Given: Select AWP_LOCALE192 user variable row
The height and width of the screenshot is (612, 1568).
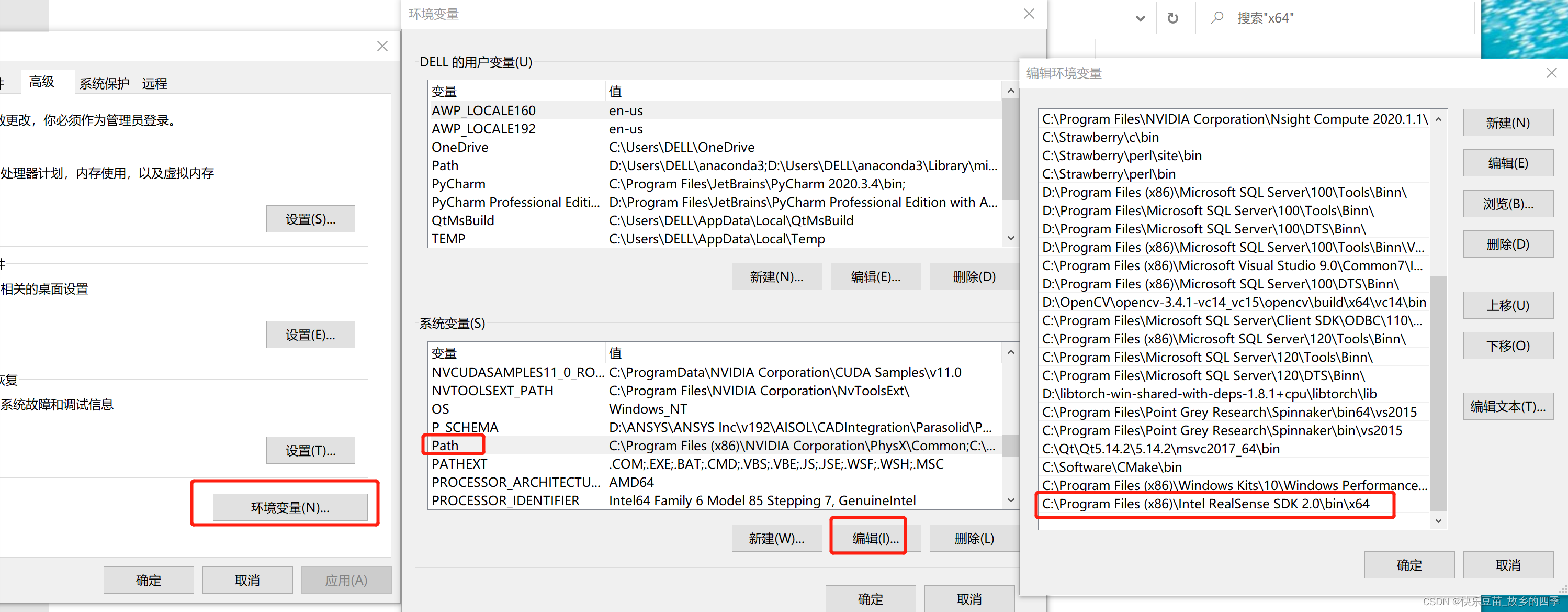Looking at the screenshot, I should (715, 129).
